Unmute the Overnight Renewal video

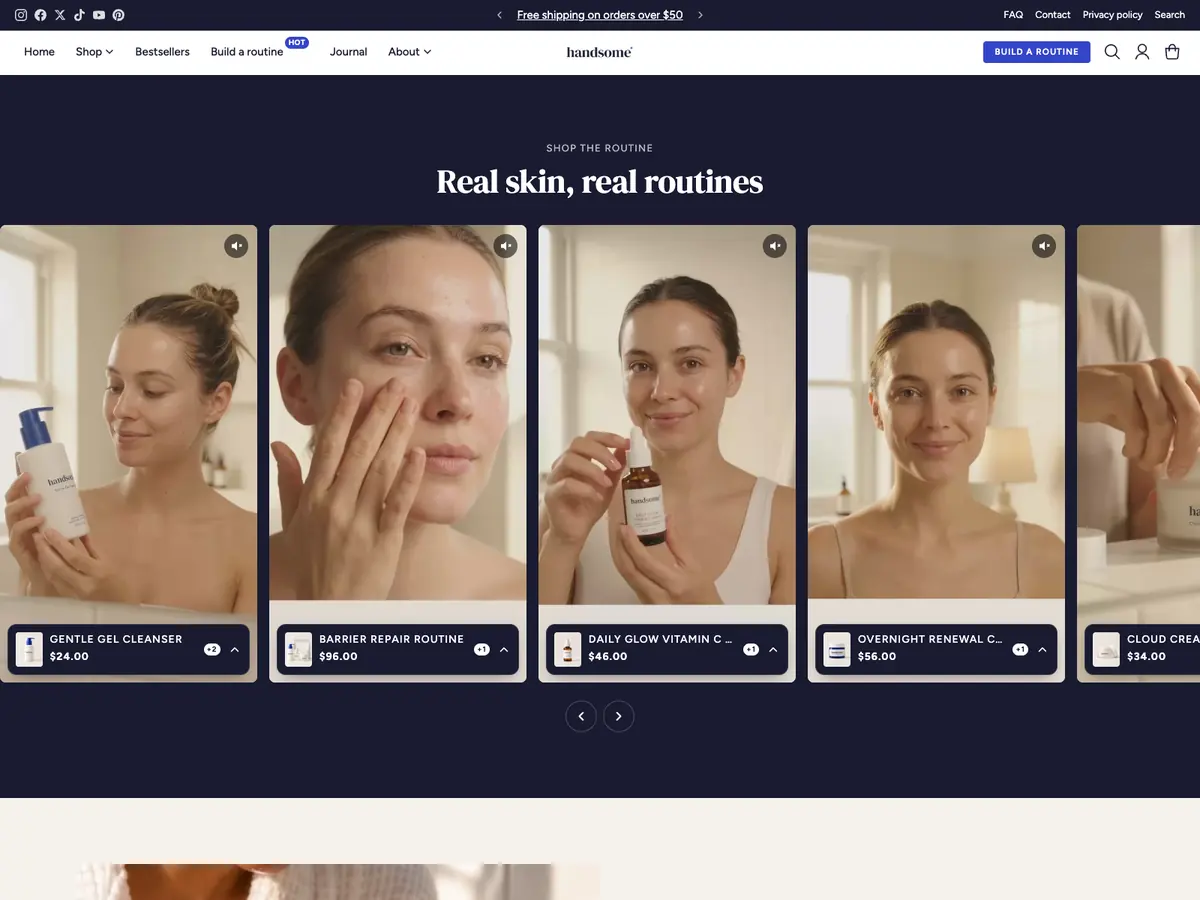pyautogui.click(x=1044, y=246)
